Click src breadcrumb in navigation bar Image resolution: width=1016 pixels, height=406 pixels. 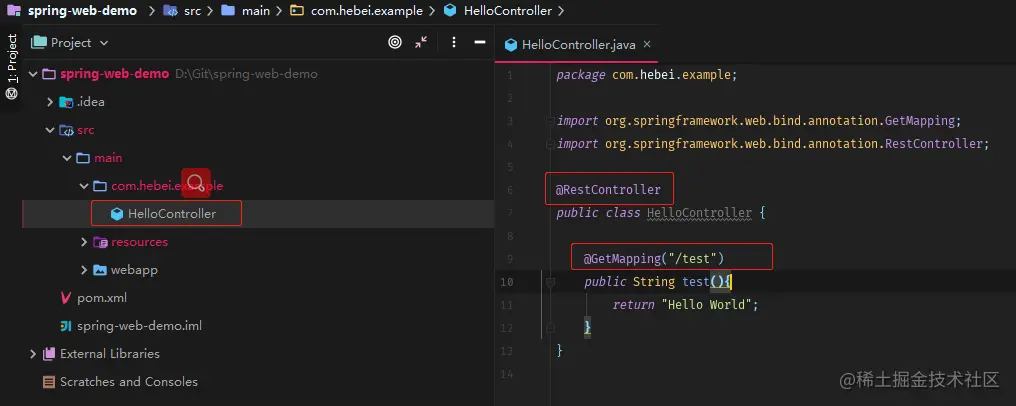(x=191, y=11)
